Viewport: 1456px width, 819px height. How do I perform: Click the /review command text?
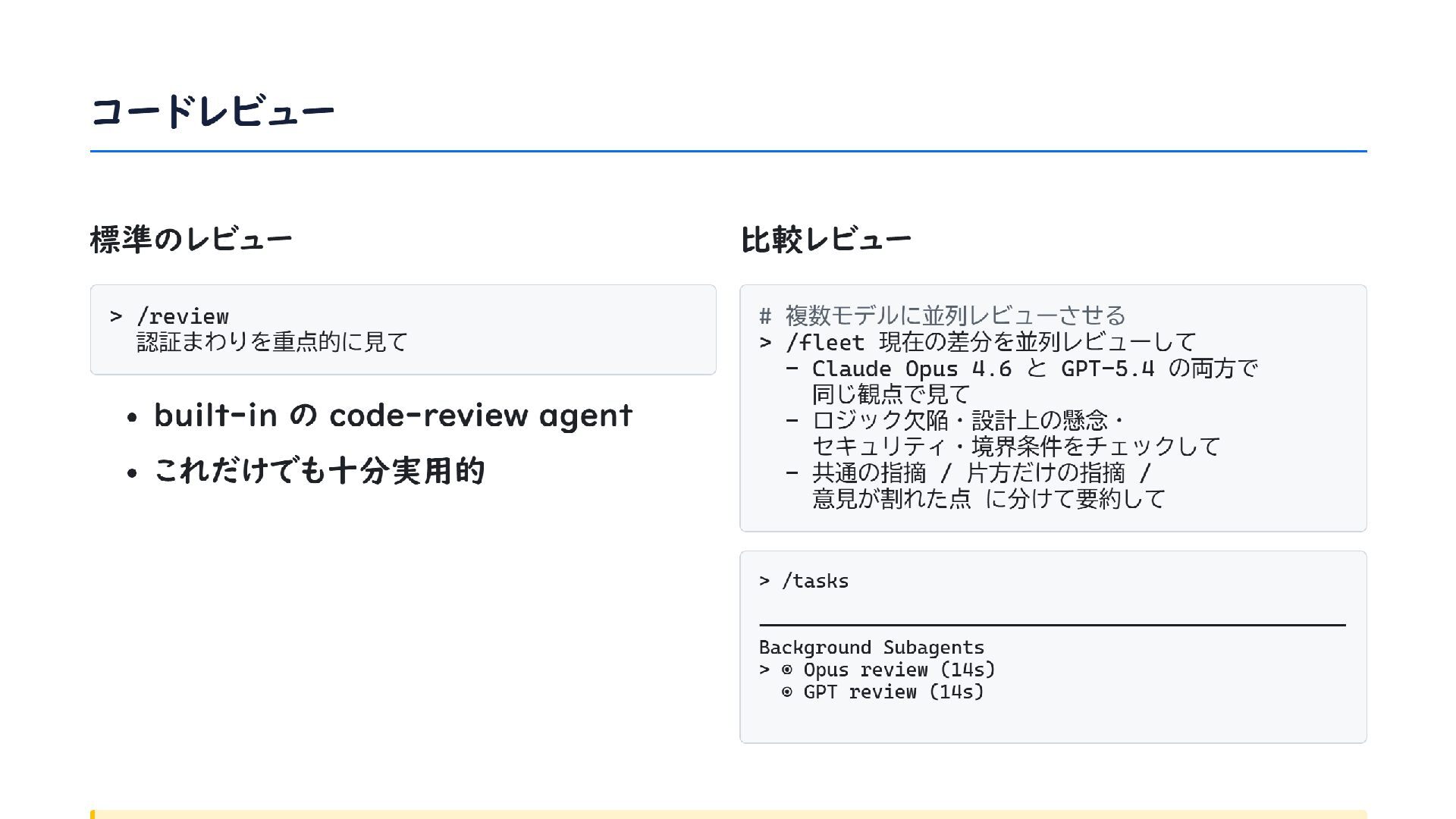(x=183, y=316)
